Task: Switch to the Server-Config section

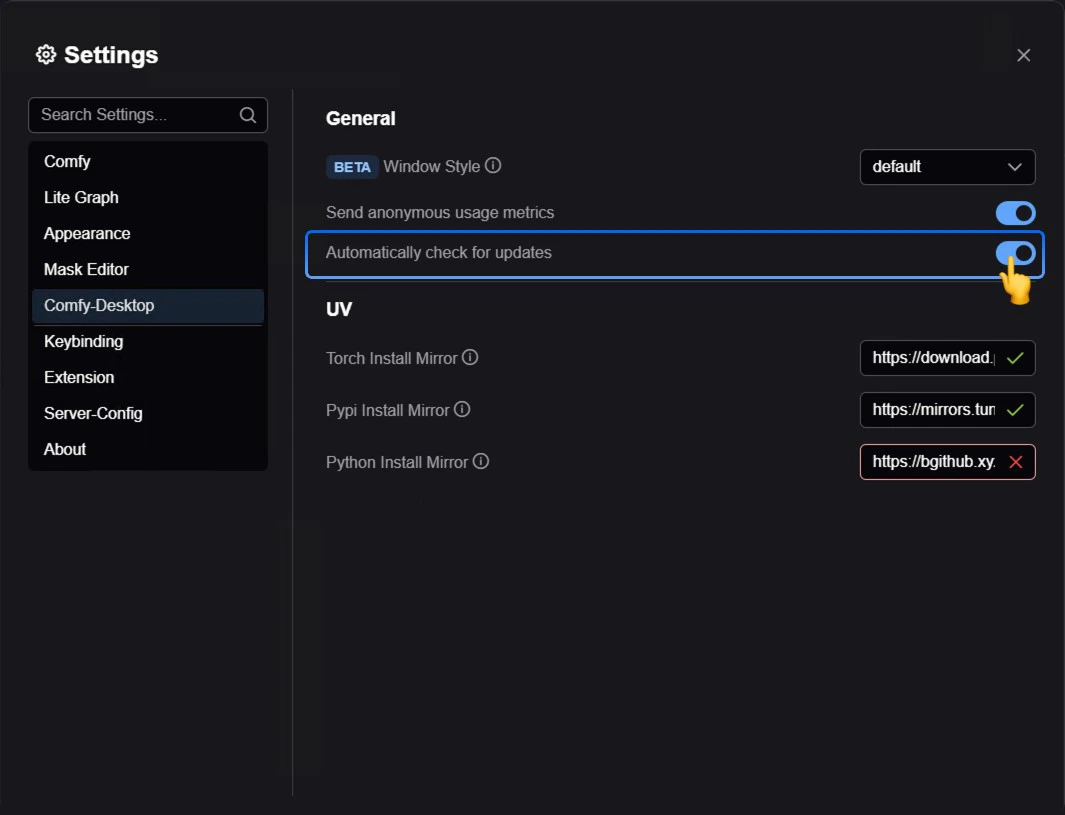Action: coord(93,413)
